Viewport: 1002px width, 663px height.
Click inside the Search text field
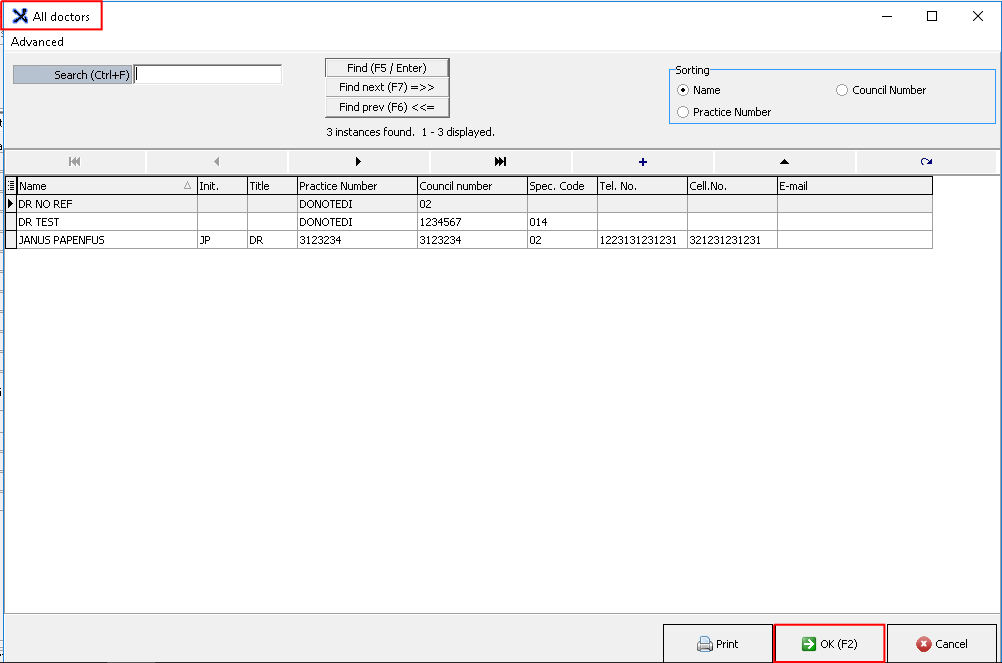tap(208, 75)
